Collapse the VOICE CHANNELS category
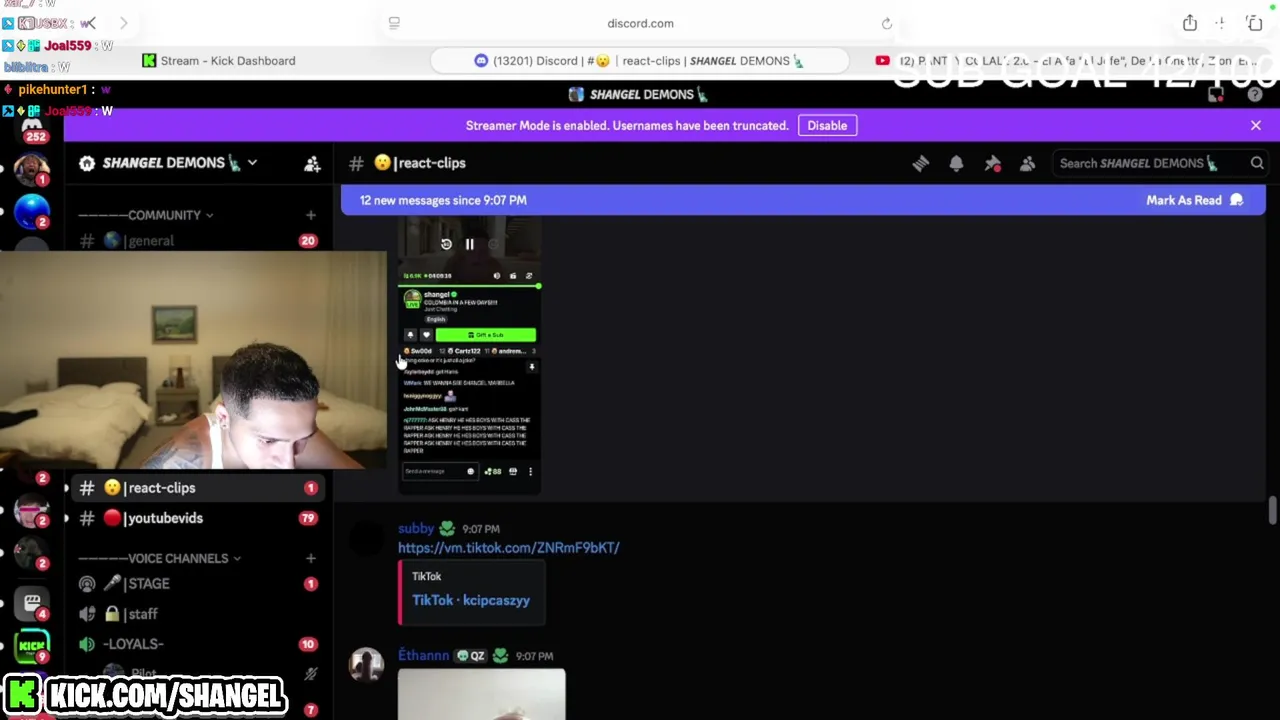 tap(160, 558)
